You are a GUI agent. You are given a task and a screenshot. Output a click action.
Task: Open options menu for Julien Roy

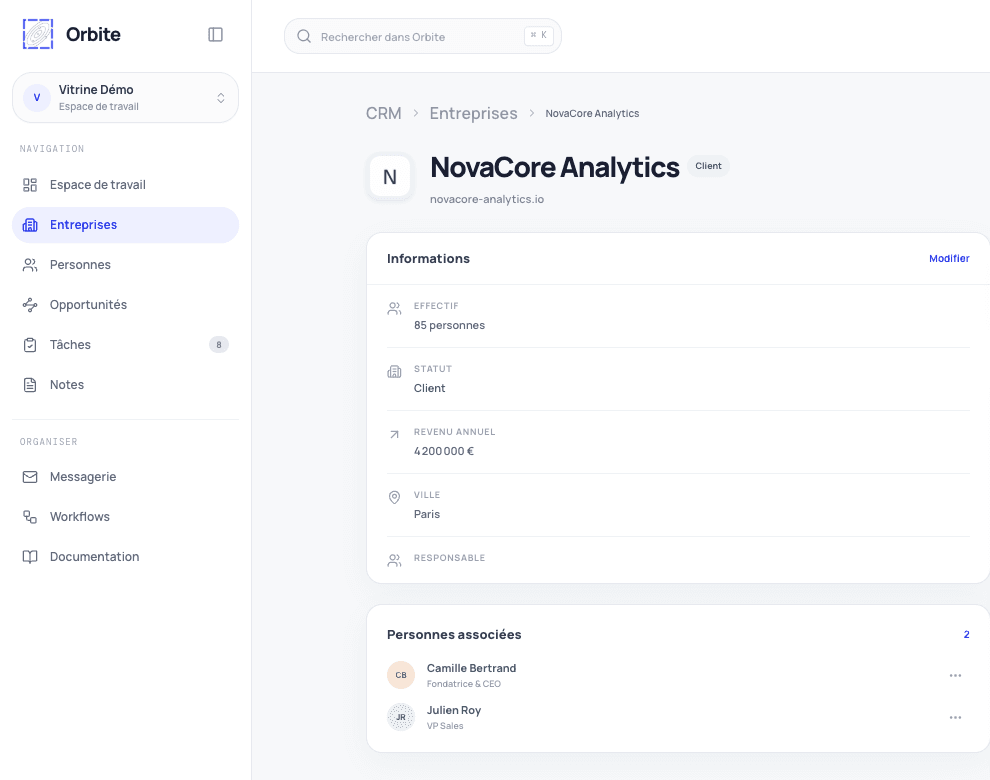click(955, 717)
